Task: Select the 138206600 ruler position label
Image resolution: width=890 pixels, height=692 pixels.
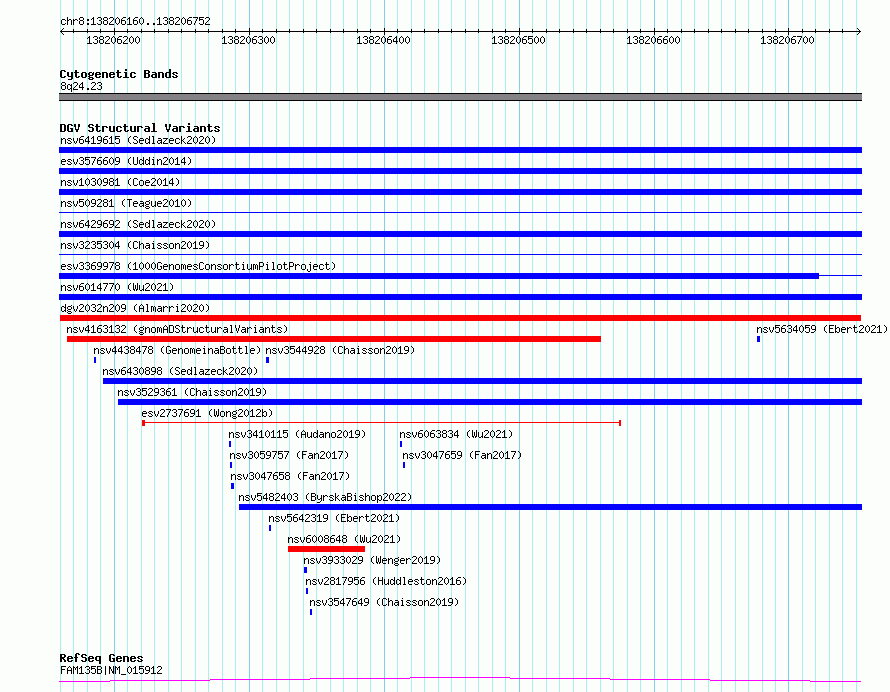Action: tap(653, 40)
